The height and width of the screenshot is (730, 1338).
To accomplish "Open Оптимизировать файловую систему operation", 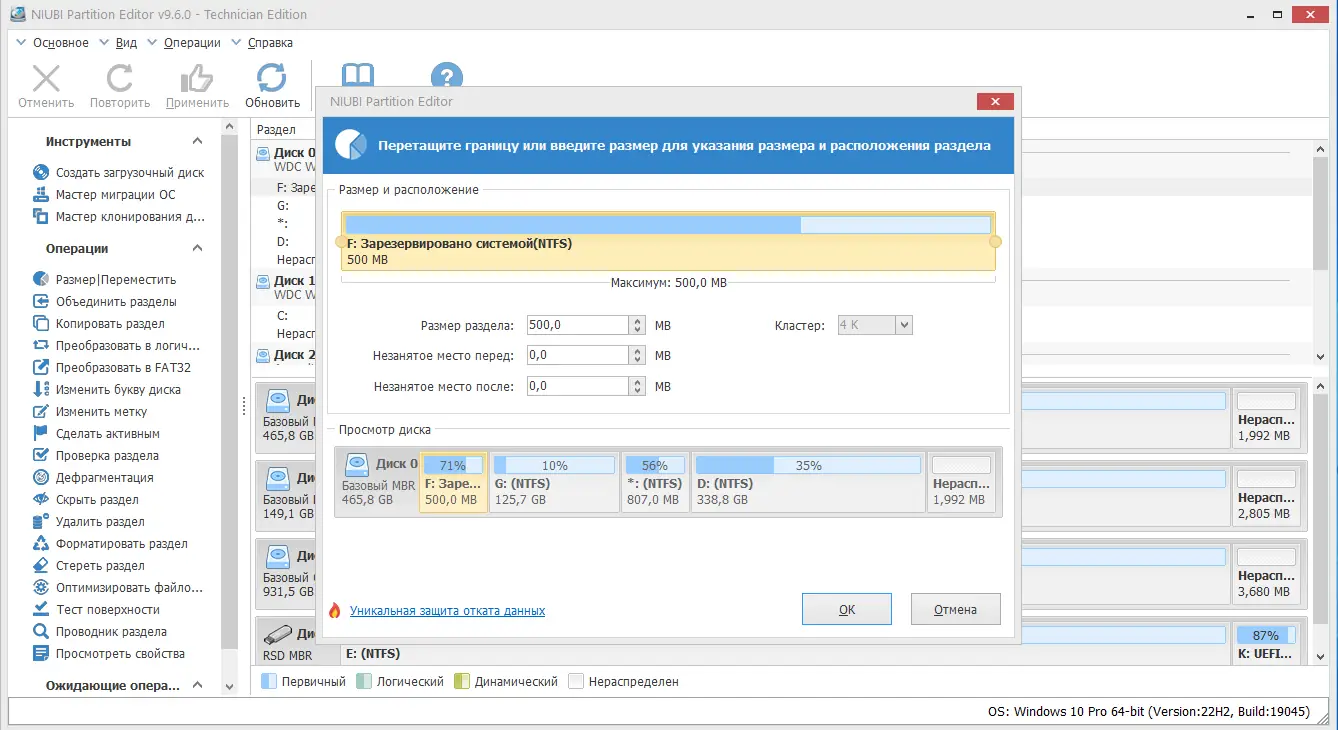I will click(130, 588).
